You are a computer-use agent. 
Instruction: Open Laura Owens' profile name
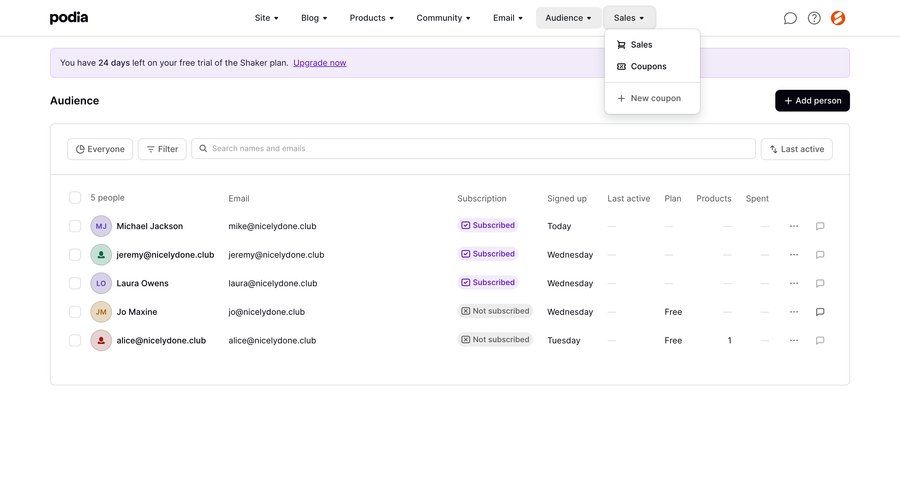[142, 283]
